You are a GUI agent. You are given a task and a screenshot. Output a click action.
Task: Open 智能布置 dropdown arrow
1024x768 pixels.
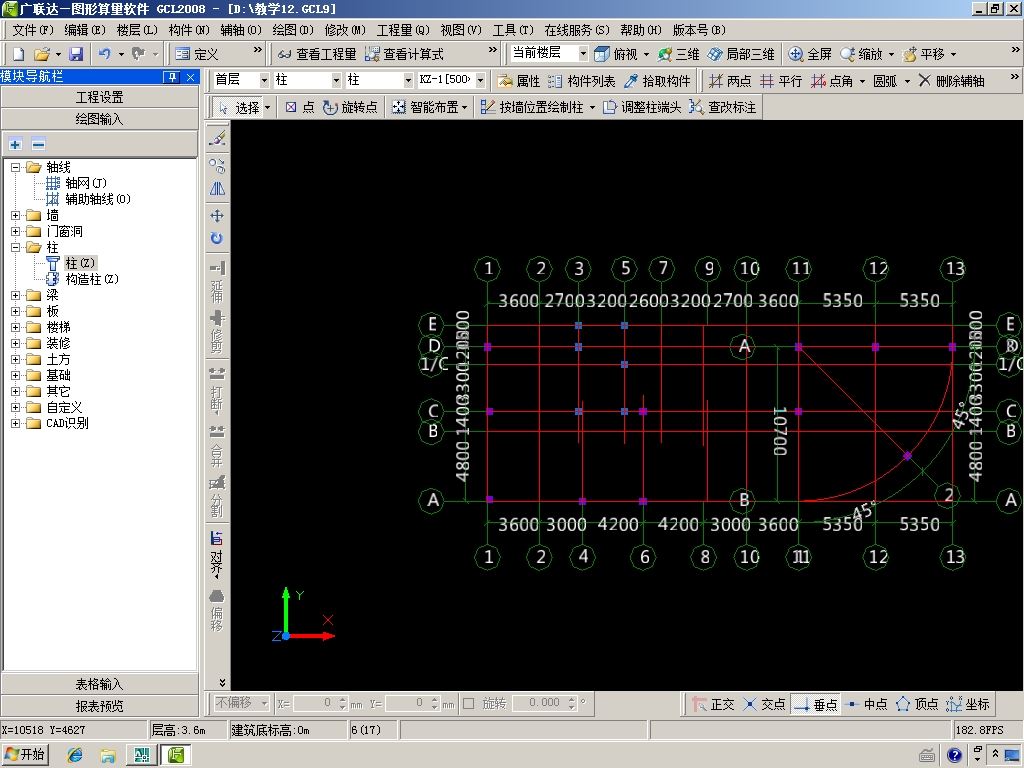(x=464, y=108)
